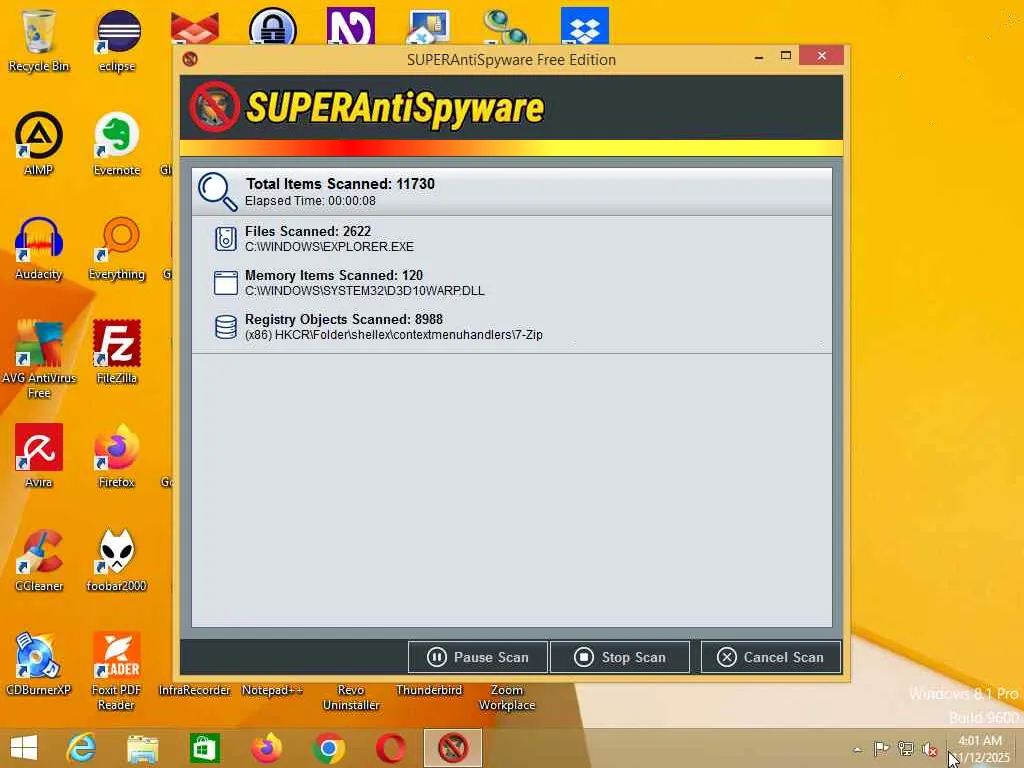The height and width of the screenshot is (768, 1024).
Task: Maximize the SUPERAntiSpyware window
Action: coord(786,56)
